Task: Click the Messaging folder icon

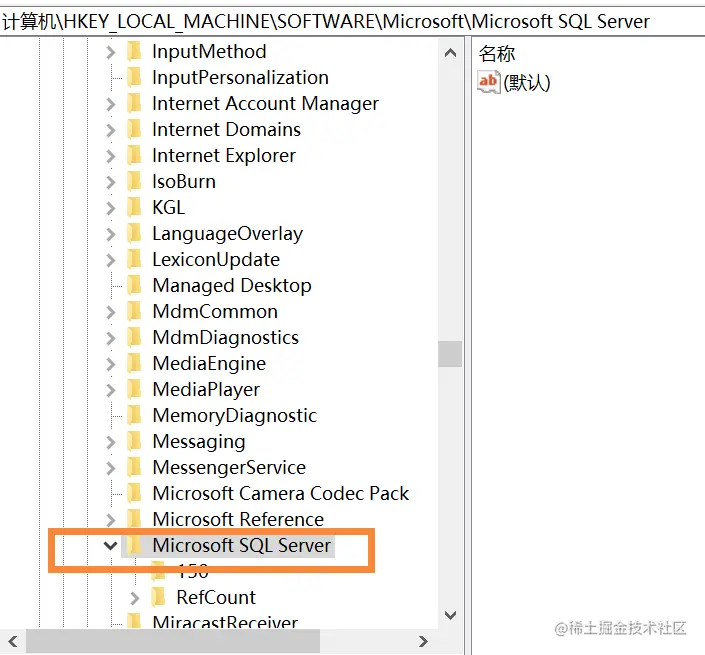Action: tap(134, 441)
